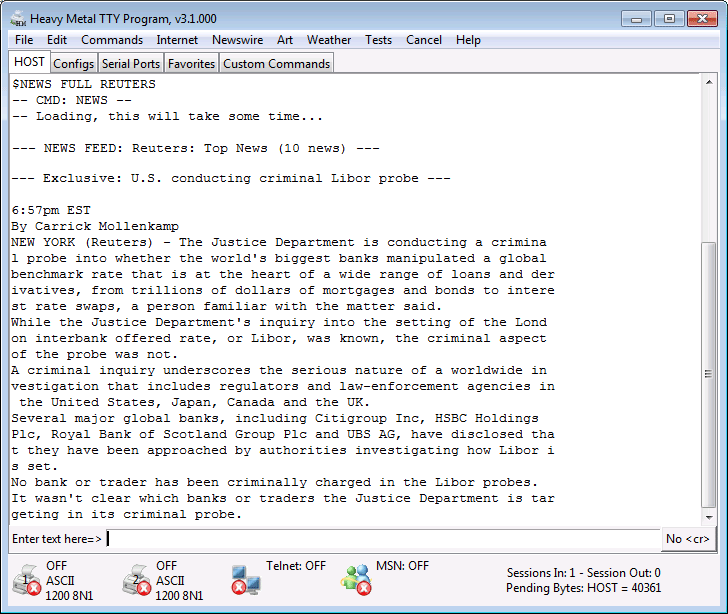The image size is (728, 614).
Task: Open the Art menu
Action: coord(285,40)
